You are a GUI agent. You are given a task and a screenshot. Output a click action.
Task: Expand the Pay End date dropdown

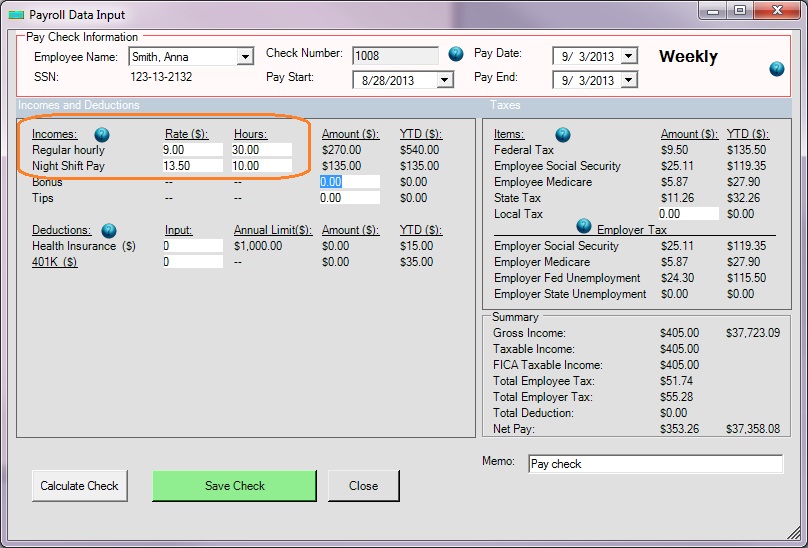628,79
